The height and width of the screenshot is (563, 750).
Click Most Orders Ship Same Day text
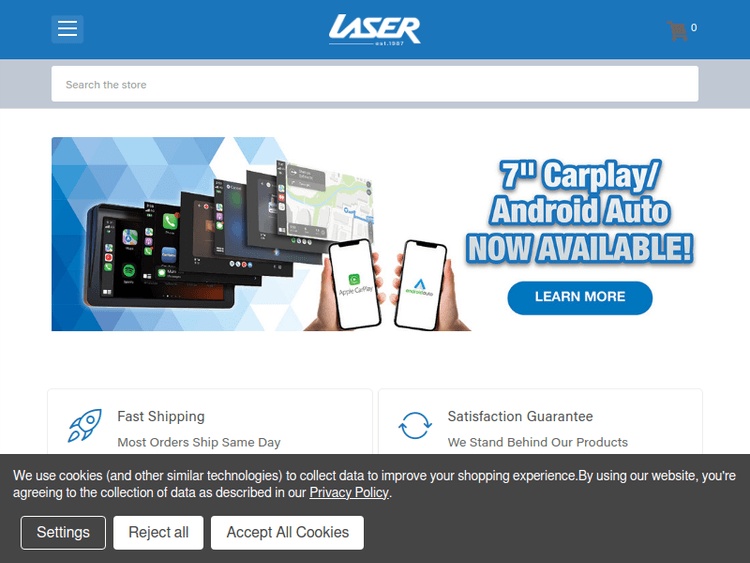(x=199, y=442)
